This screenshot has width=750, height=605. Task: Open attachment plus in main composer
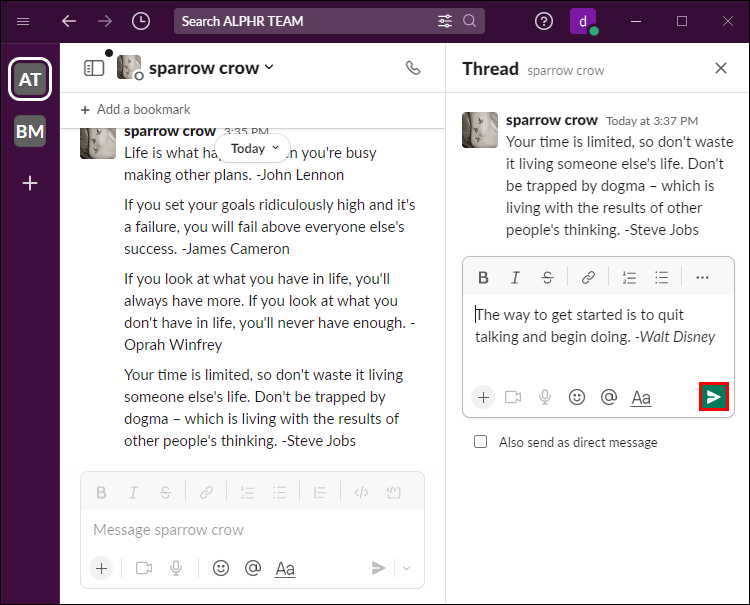click(101, 568)
